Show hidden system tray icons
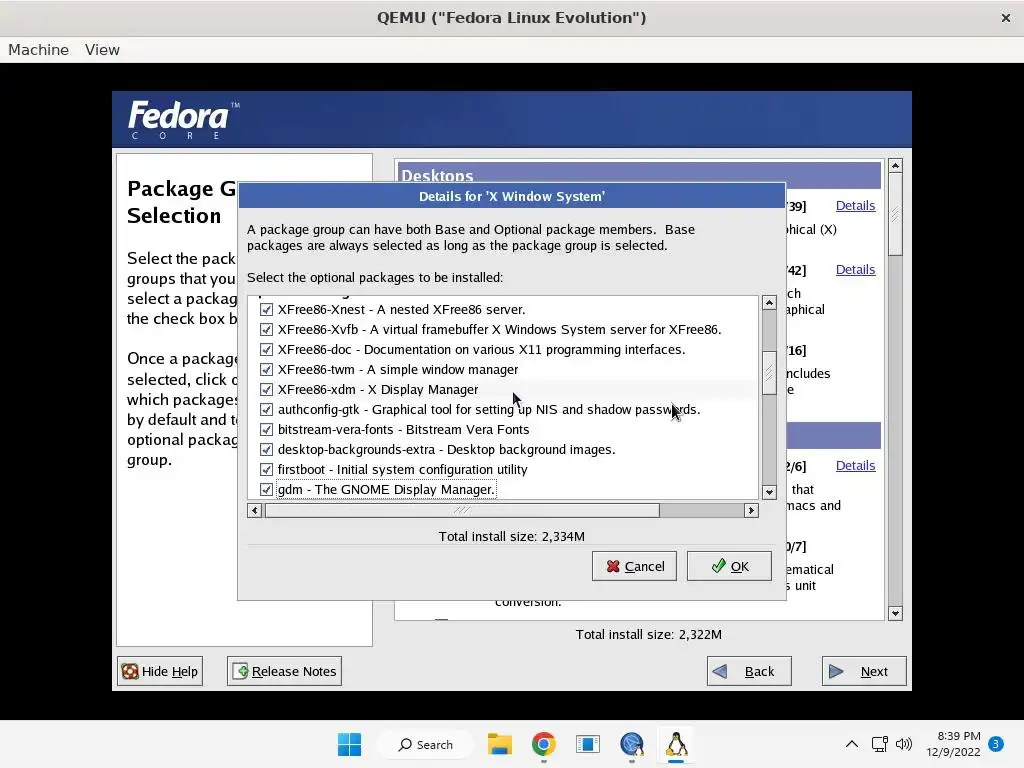The width and height of the screenshot is (1024, 768). click(852, 744)
